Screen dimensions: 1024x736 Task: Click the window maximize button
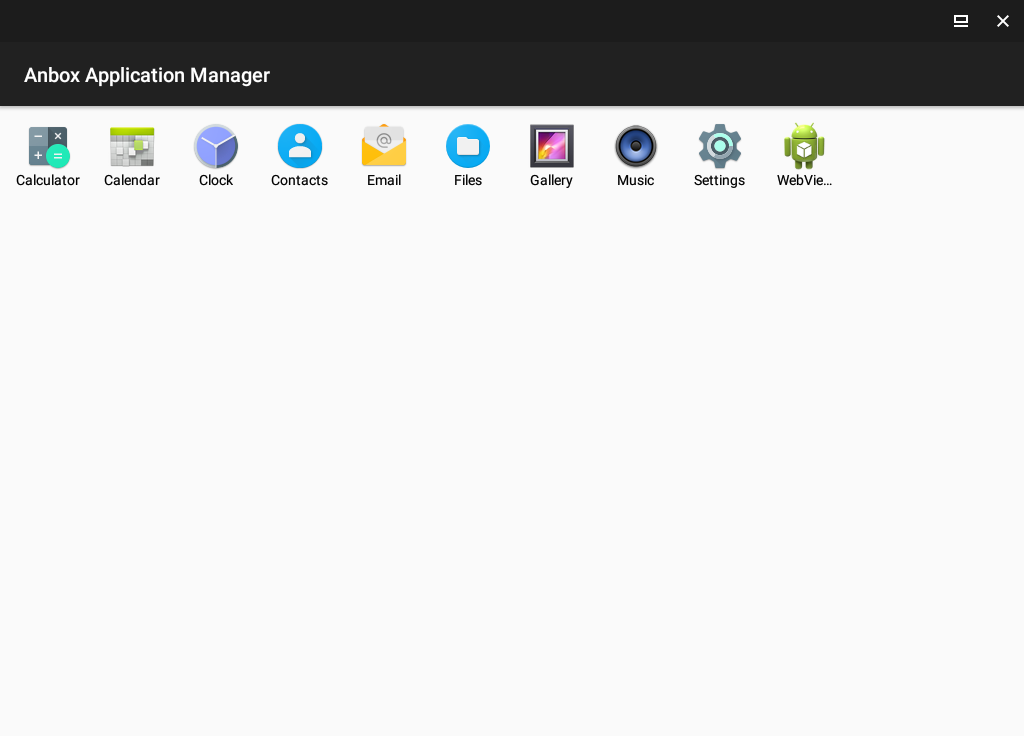click(x=961, y=21)
